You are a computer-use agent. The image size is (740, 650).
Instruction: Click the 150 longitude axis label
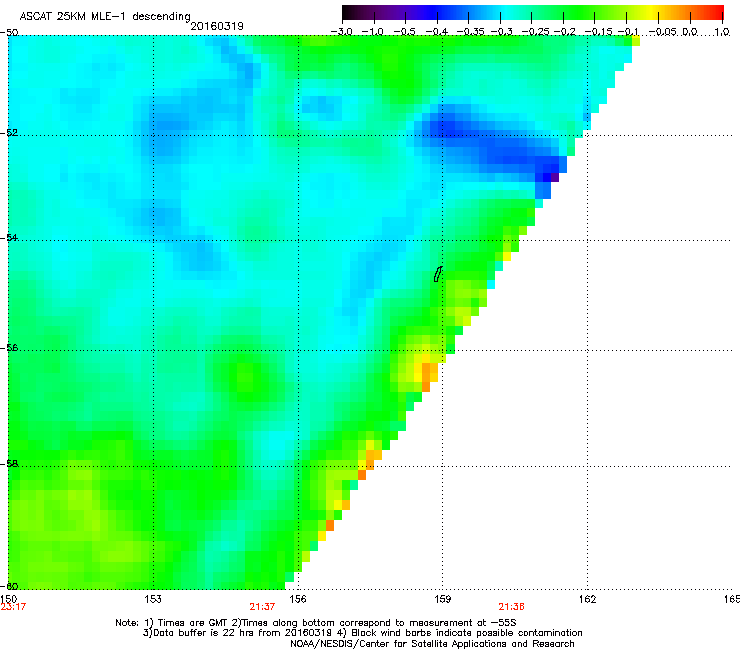[x=9, y=599]
